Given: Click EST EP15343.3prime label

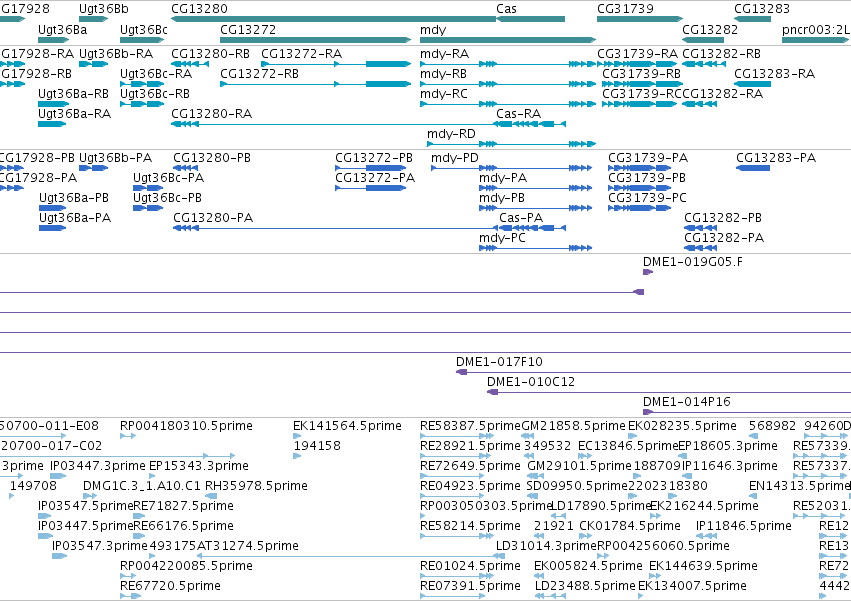Looking at the screenshot, I should click(x=199, y=466).
